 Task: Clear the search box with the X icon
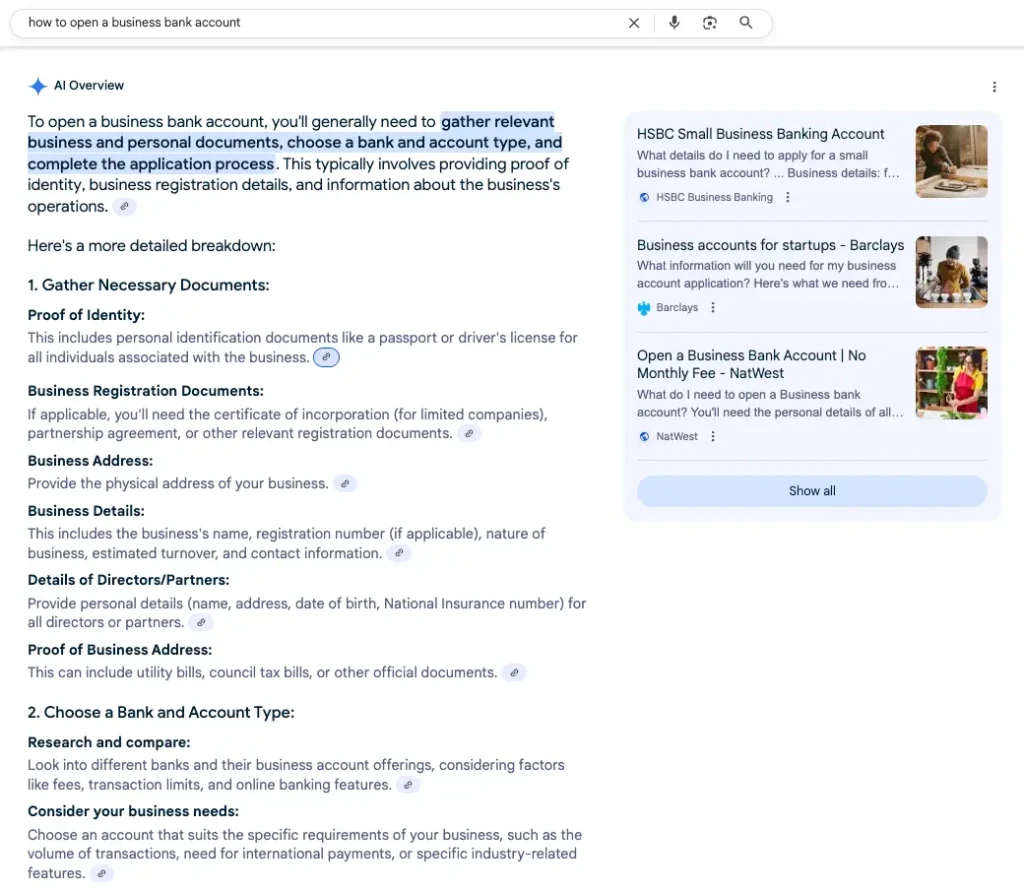633,23
